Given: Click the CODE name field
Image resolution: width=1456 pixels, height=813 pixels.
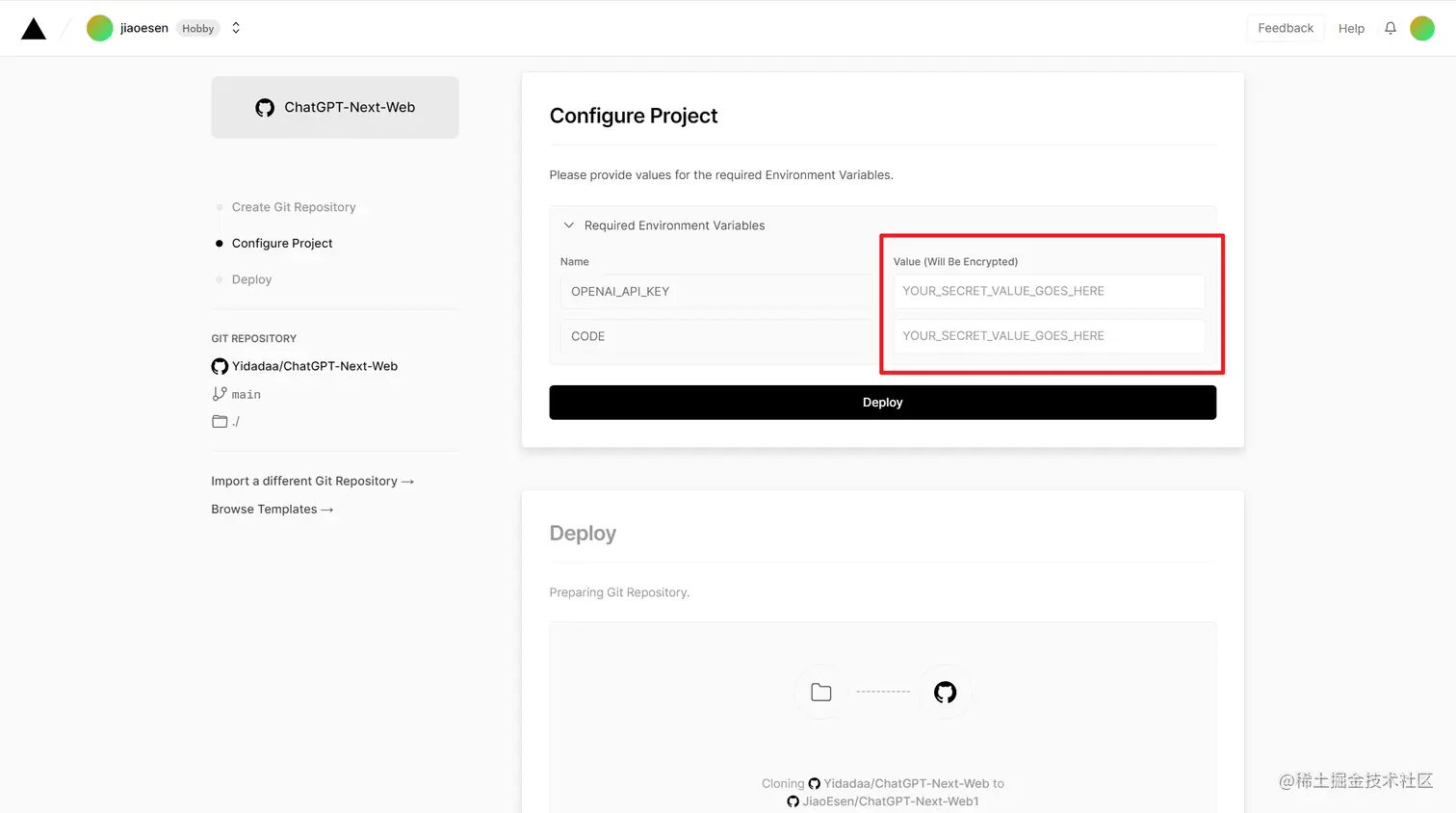Looking at the screenshot, I should [x=715, y=336].
